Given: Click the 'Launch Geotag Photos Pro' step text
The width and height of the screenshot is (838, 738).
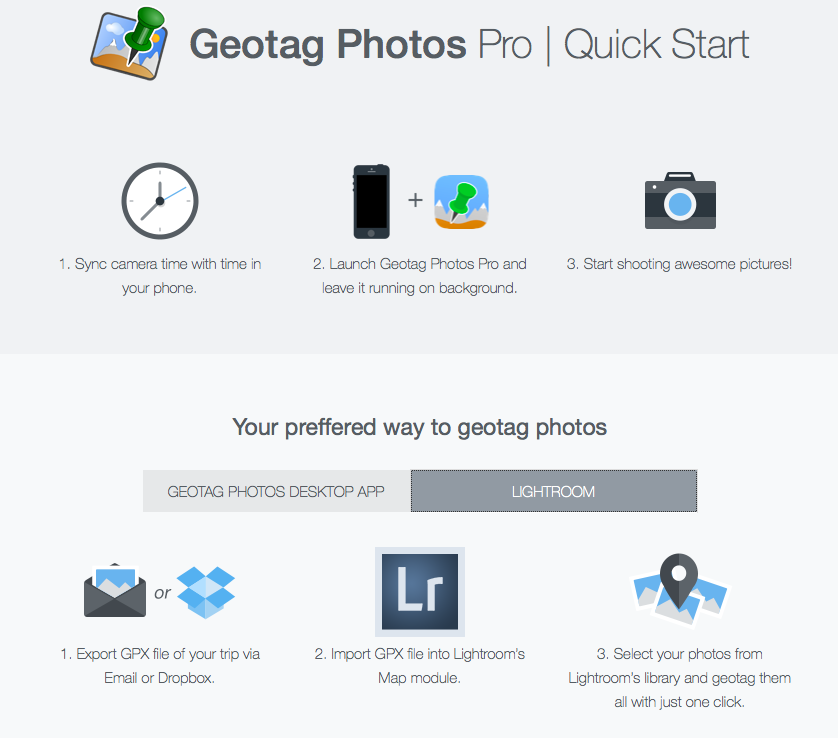Looking at the screenshot, I should [419, 276].
